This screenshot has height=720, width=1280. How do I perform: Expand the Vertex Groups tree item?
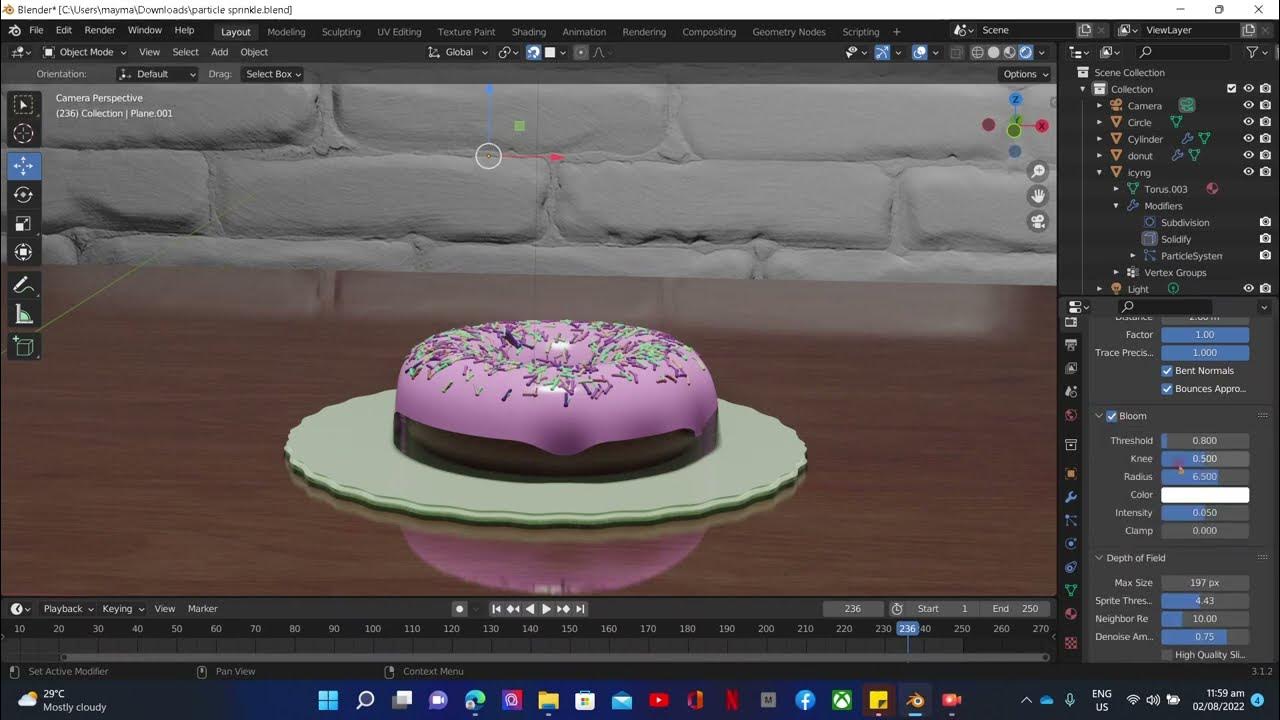coord(1117,272)
